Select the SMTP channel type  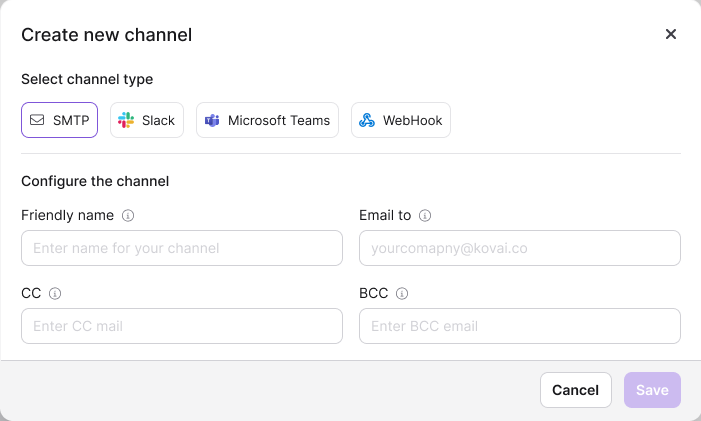coord(59,120)
